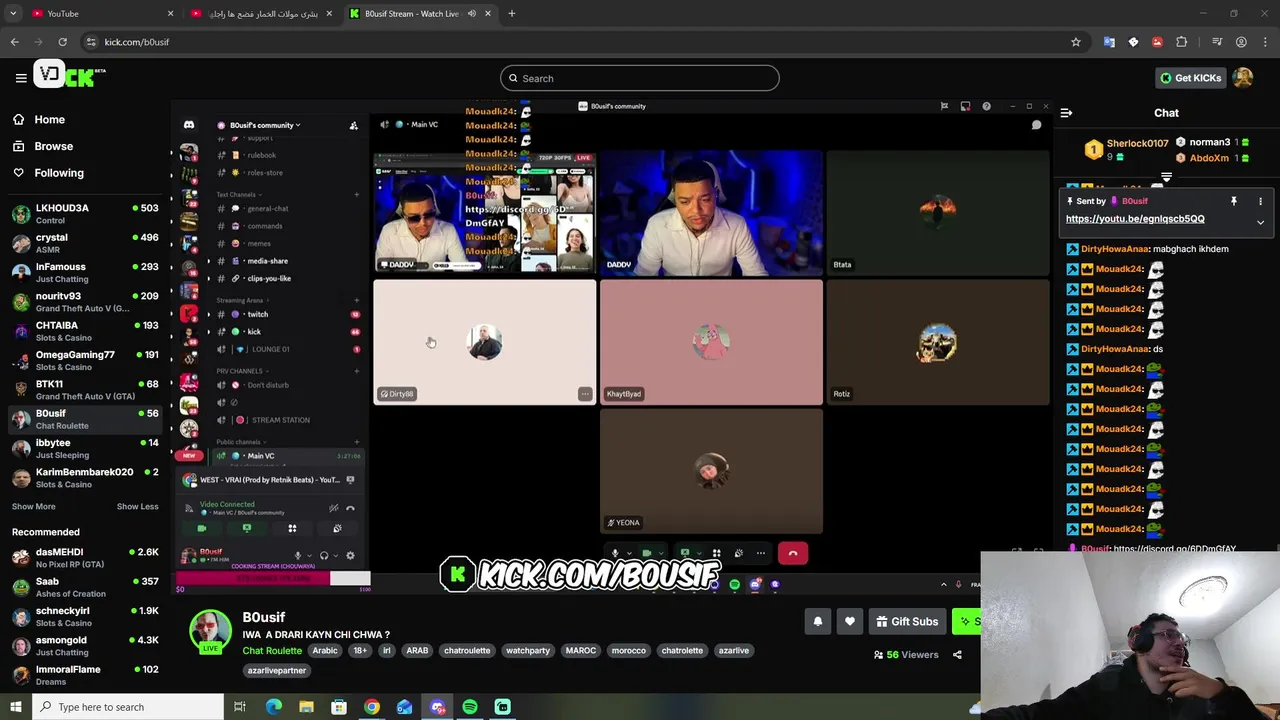Toggle the notification bell for B0usif
This screenshot has height=720, width=1280.
pos(818,622)
